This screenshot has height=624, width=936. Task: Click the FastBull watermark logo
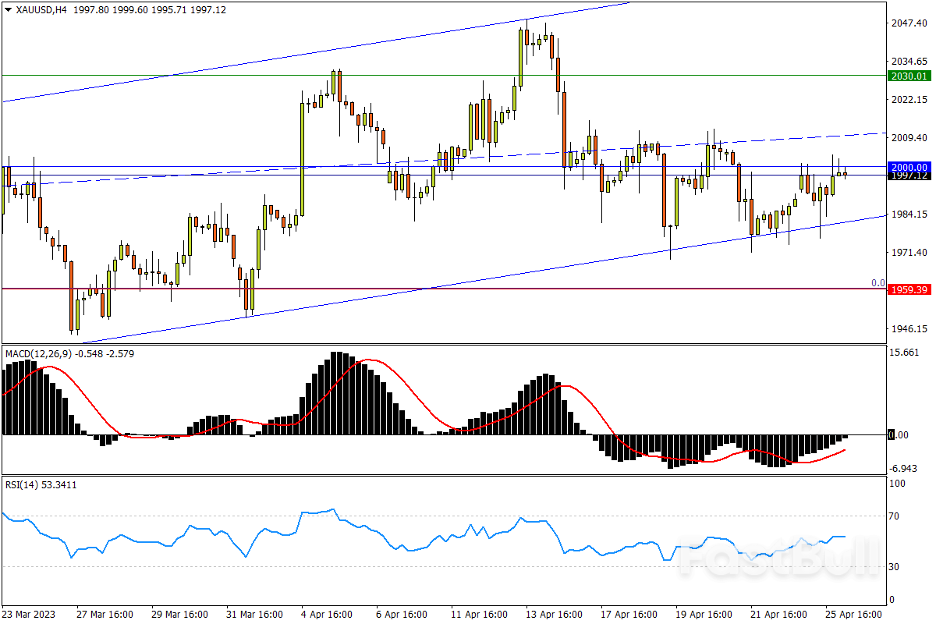(778, 558)
